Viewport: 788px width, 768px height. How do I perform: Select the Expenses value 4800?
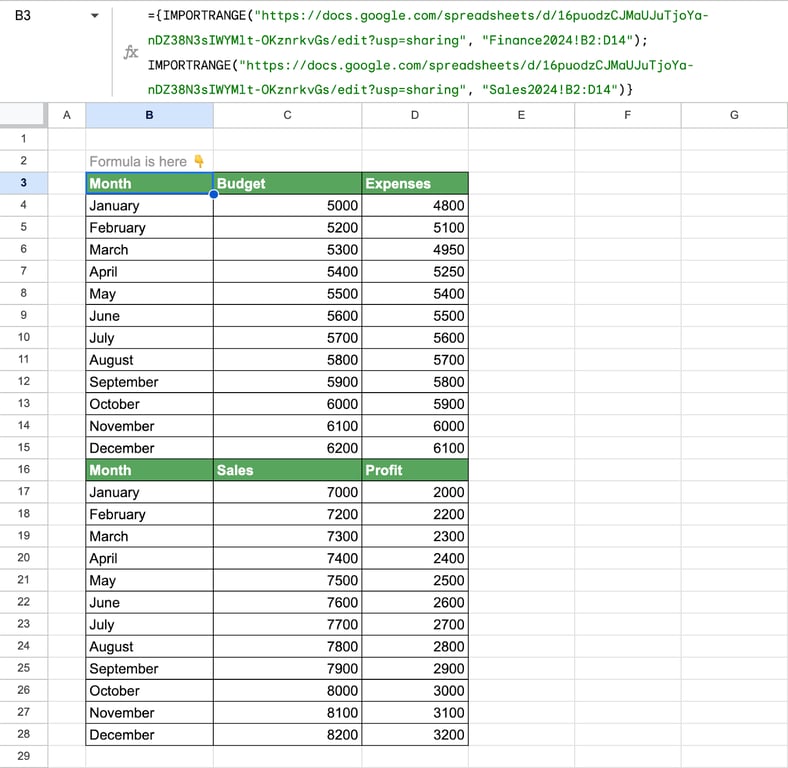click(415, 206)
